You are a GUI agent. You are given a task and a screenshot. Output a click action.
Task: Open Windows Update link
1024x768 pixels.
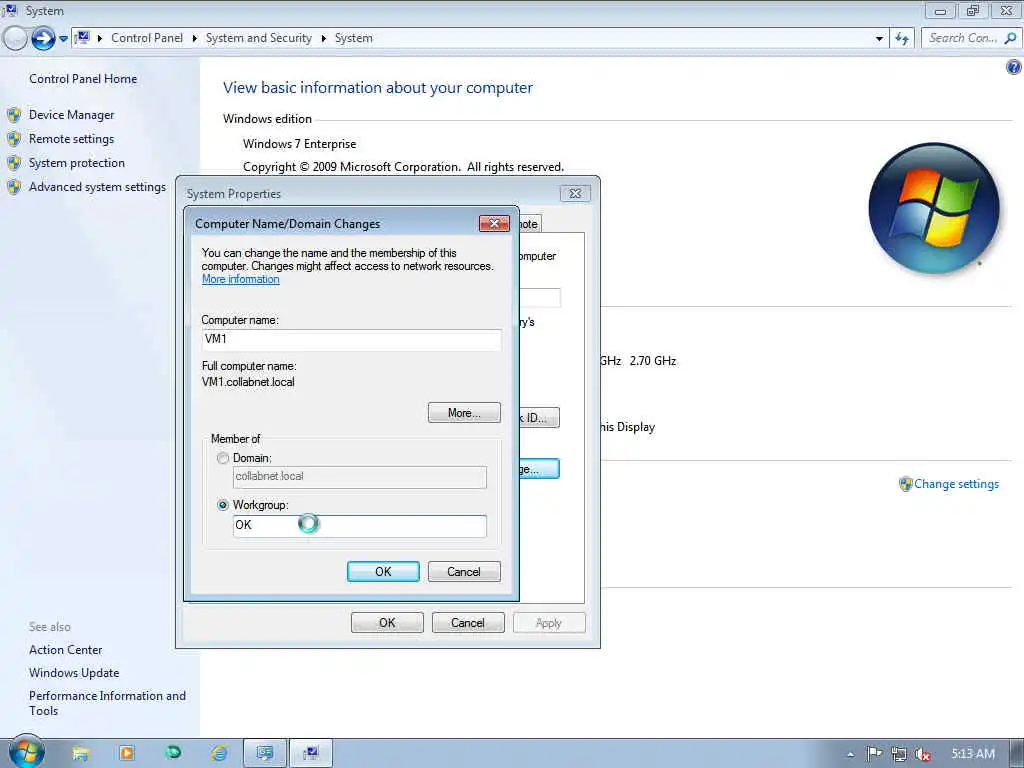click(74, 673)
